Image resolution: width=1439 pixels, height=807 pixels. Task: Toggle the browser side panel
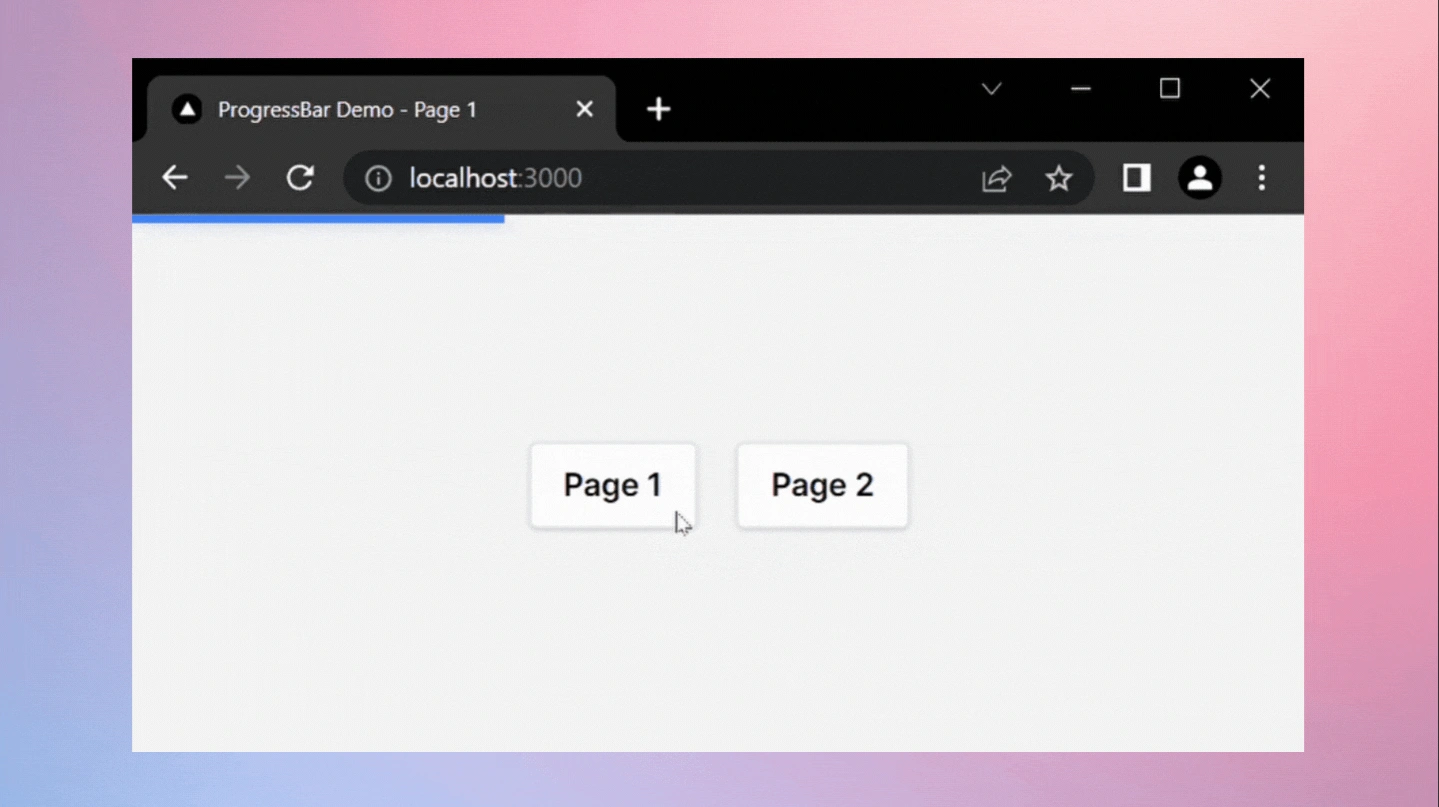point(1136,178)
